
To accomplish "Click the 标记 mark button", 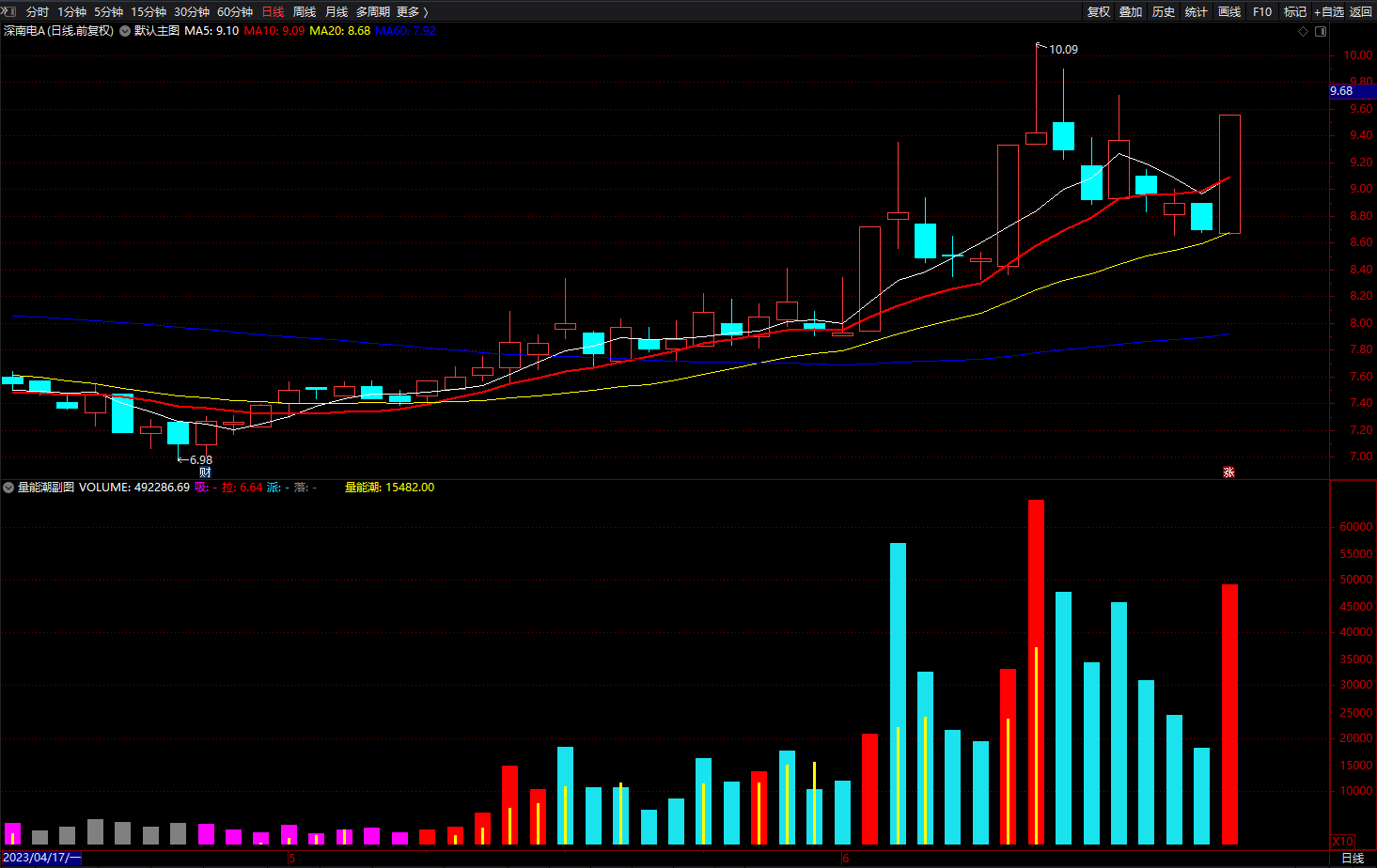I will point(1295,11).
